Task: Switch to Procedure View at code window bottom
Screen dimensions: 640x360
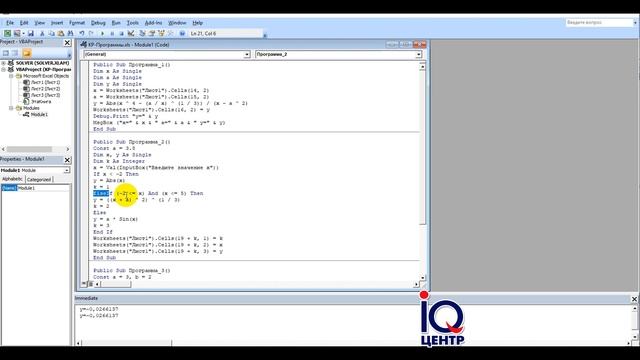Action: 84,284
